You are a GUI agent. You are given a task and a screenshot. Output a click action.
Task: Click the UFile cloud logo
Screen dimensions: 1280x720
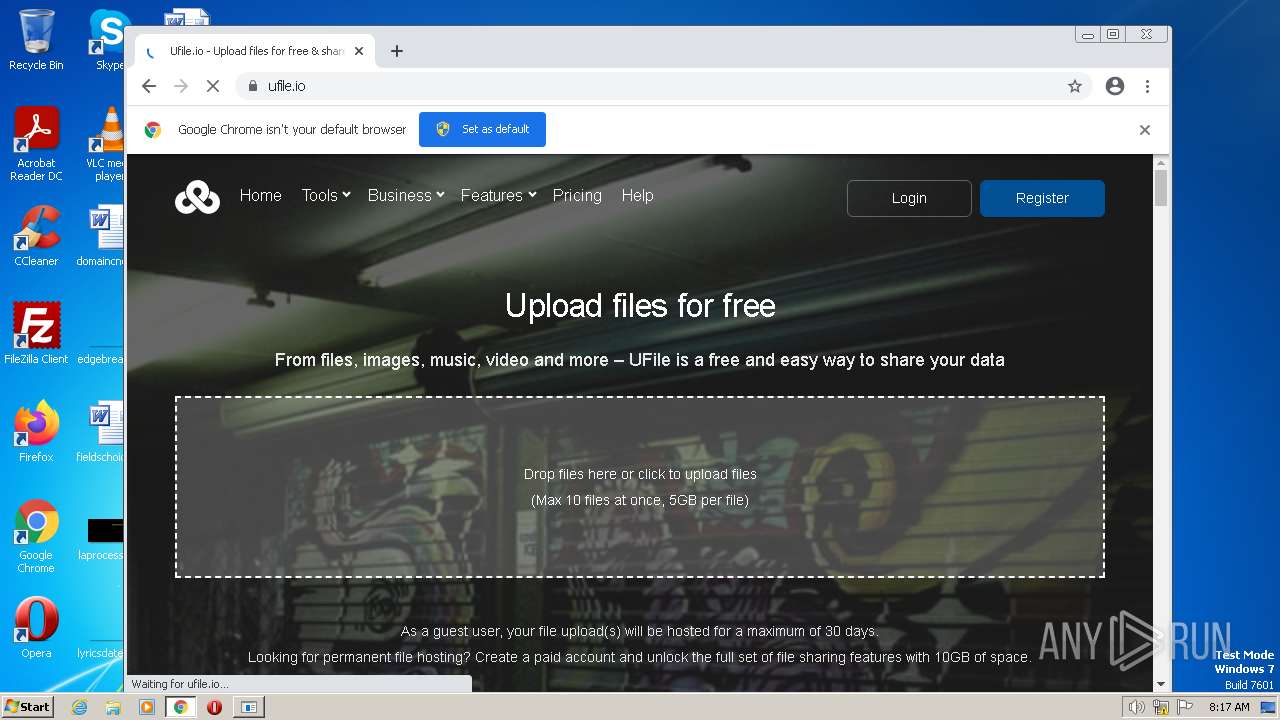click(197, 197)
